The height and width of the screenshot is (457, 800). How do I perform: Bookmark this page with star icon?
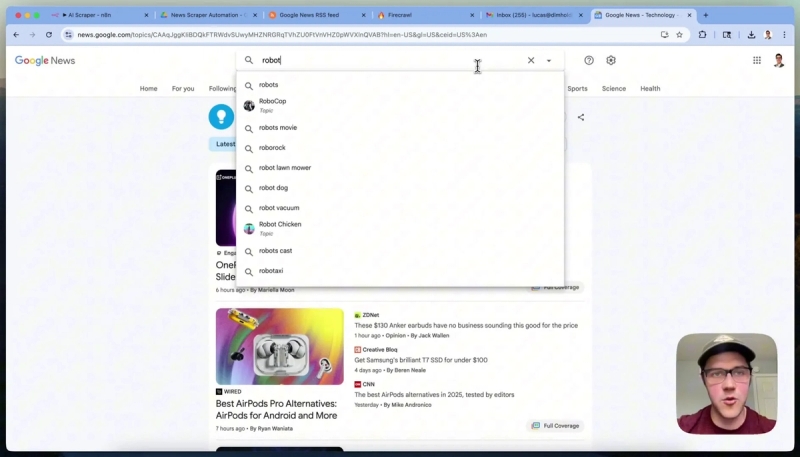click(x=679, y=35)
